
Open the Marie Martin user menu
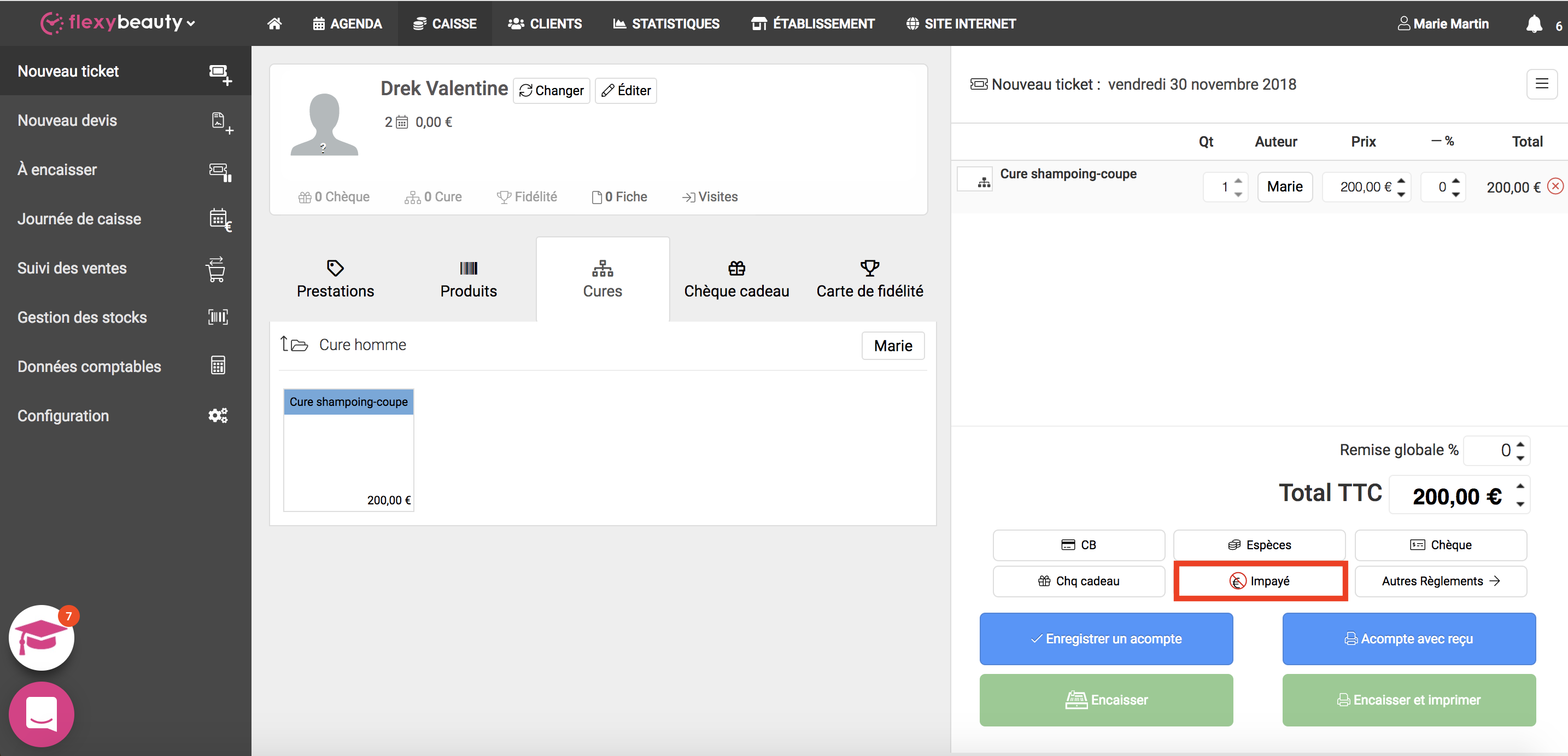1443,24
